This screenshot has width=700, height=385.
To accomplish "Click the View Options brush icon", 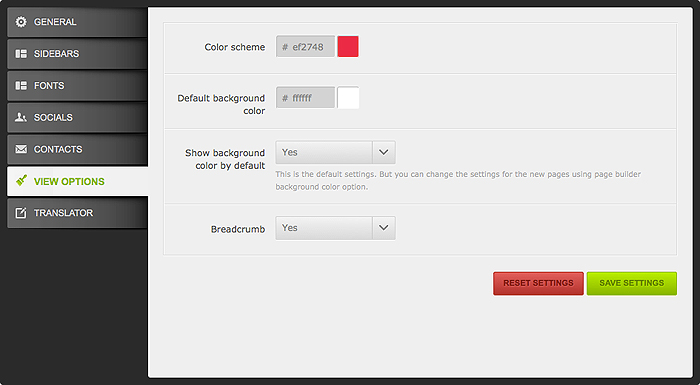I will point(21,180).
